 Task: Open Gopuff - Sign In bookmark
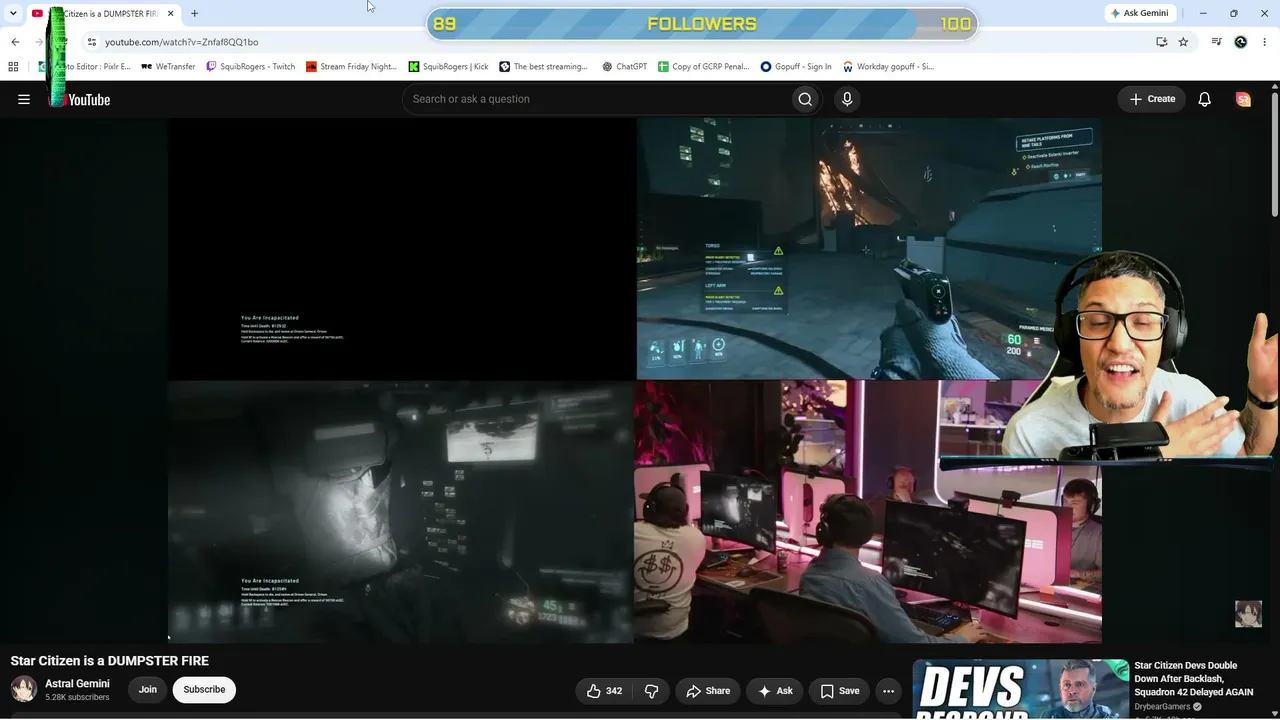tap(796, 67)
